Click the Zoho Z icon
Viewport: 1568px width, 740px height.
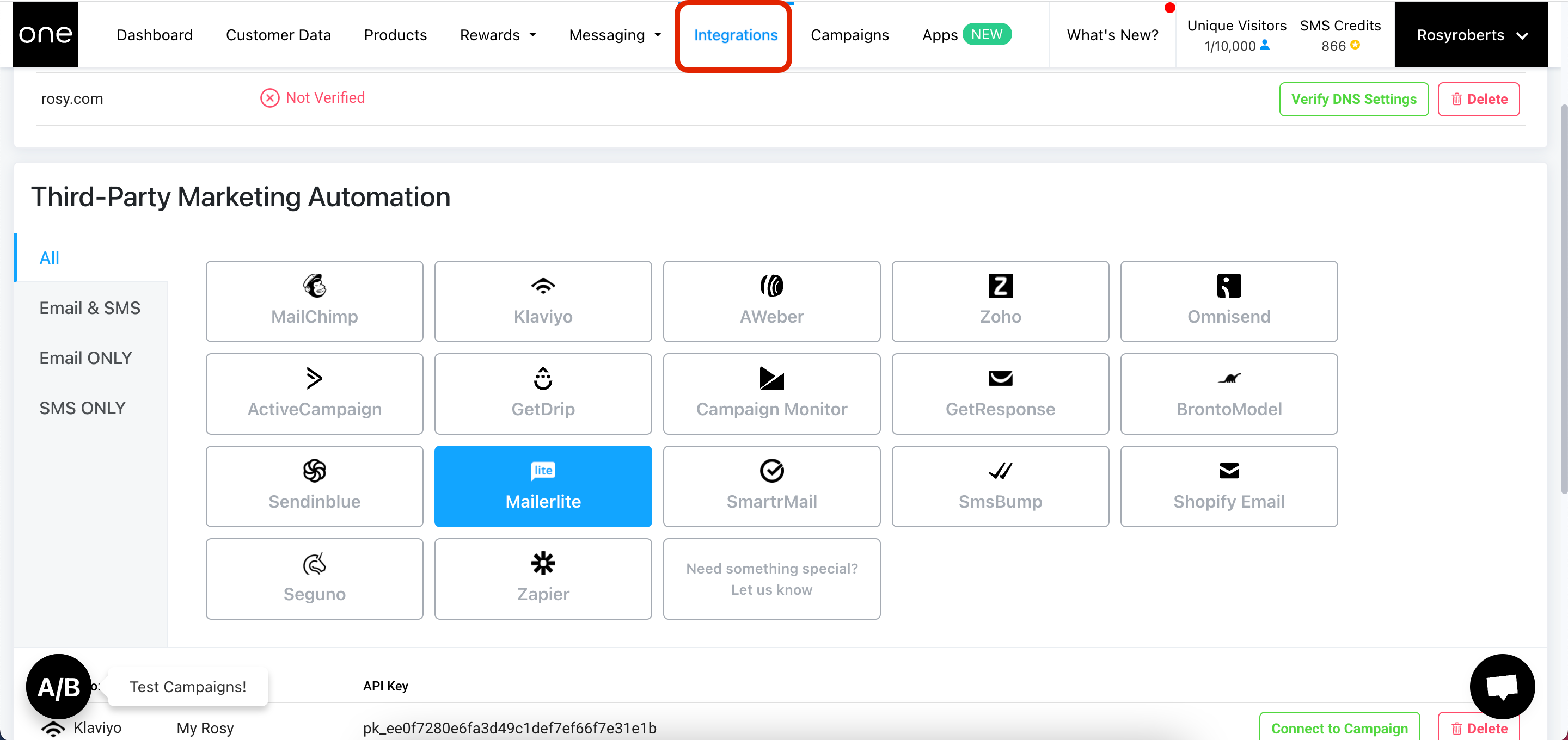(x=1000, y=286)
